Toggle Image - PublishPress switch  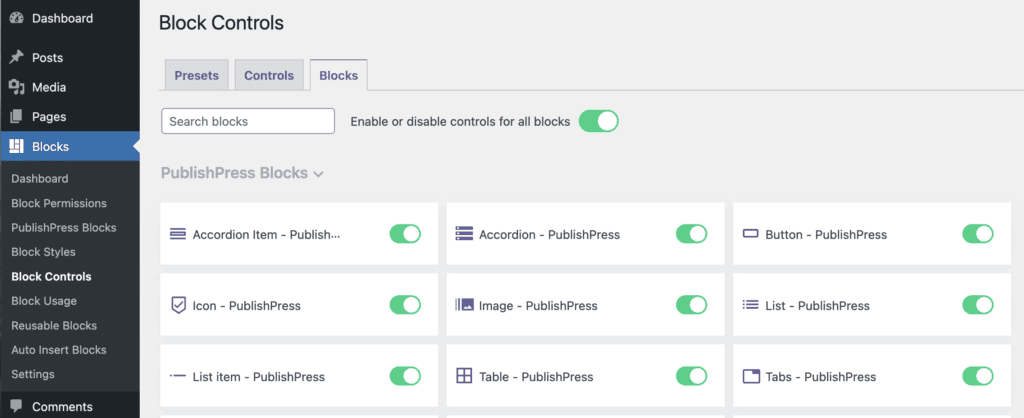coord(692,305)
